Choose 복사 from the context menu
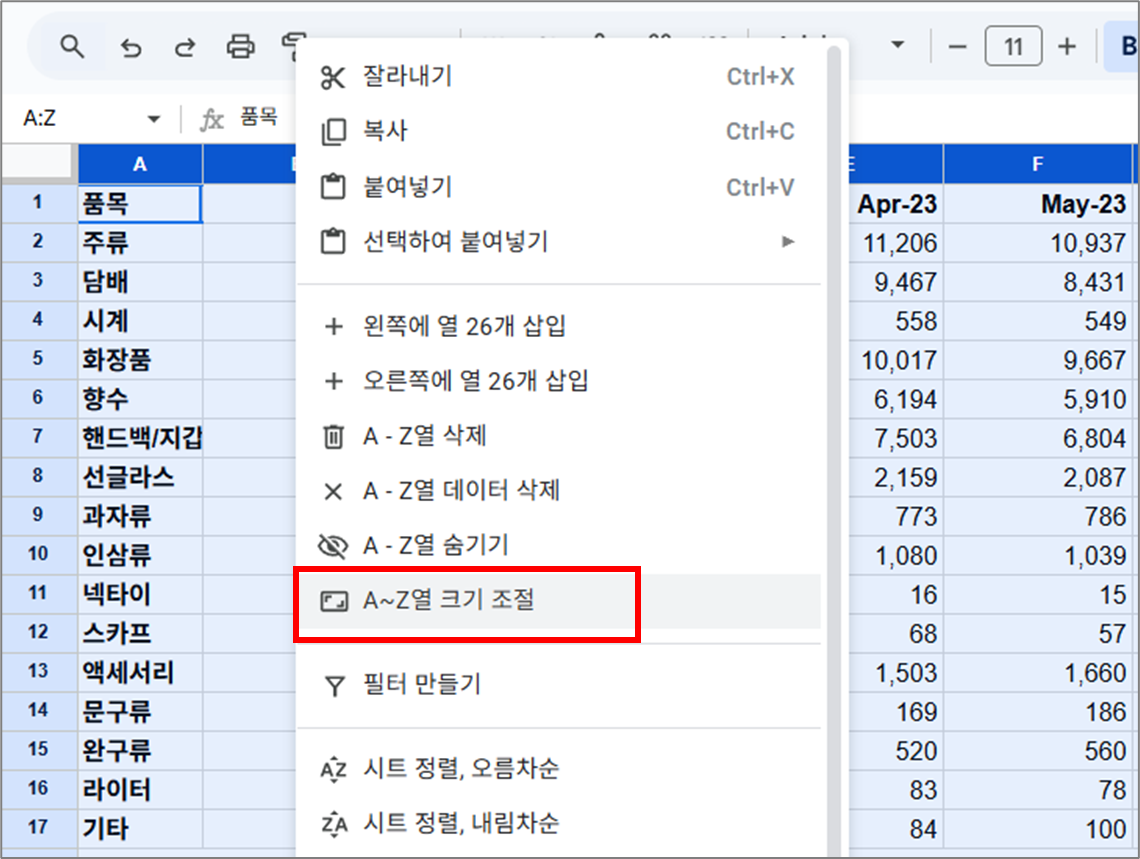The height and width of the screenshot is (859, 1140). point(558,132)
